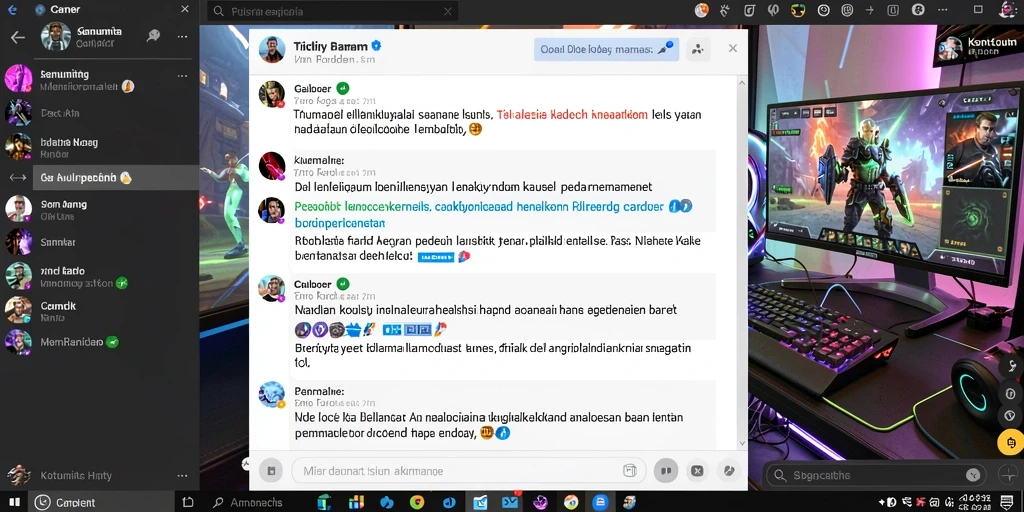The image size is (1024, 512).
Task: Open Task View on the taskbar
Action: [188, 502]
